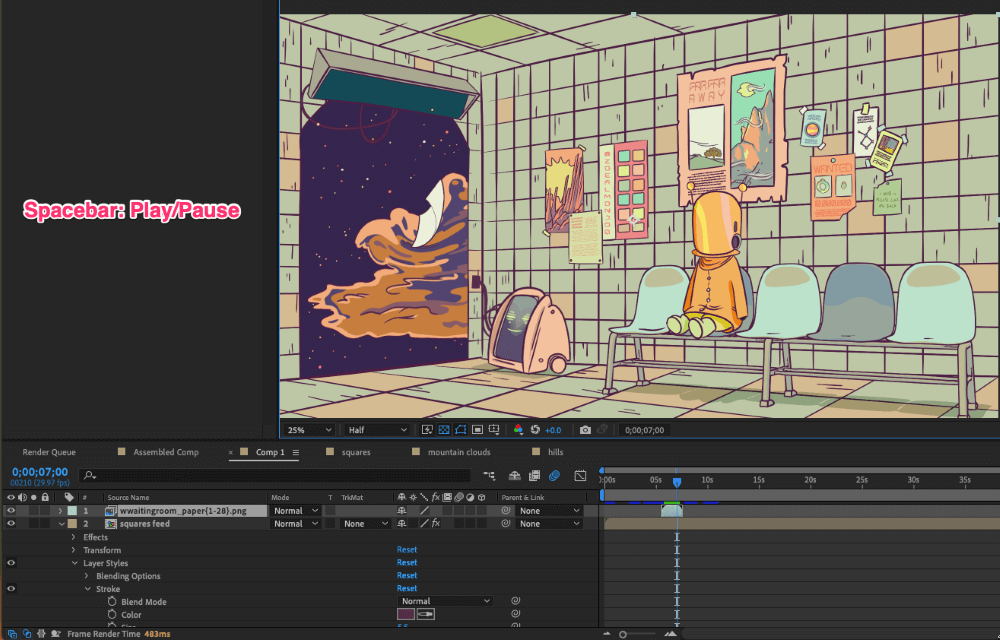Screen dimensions: 1000x640
Task: Reset the Transform properties
Action: point(407,549)
